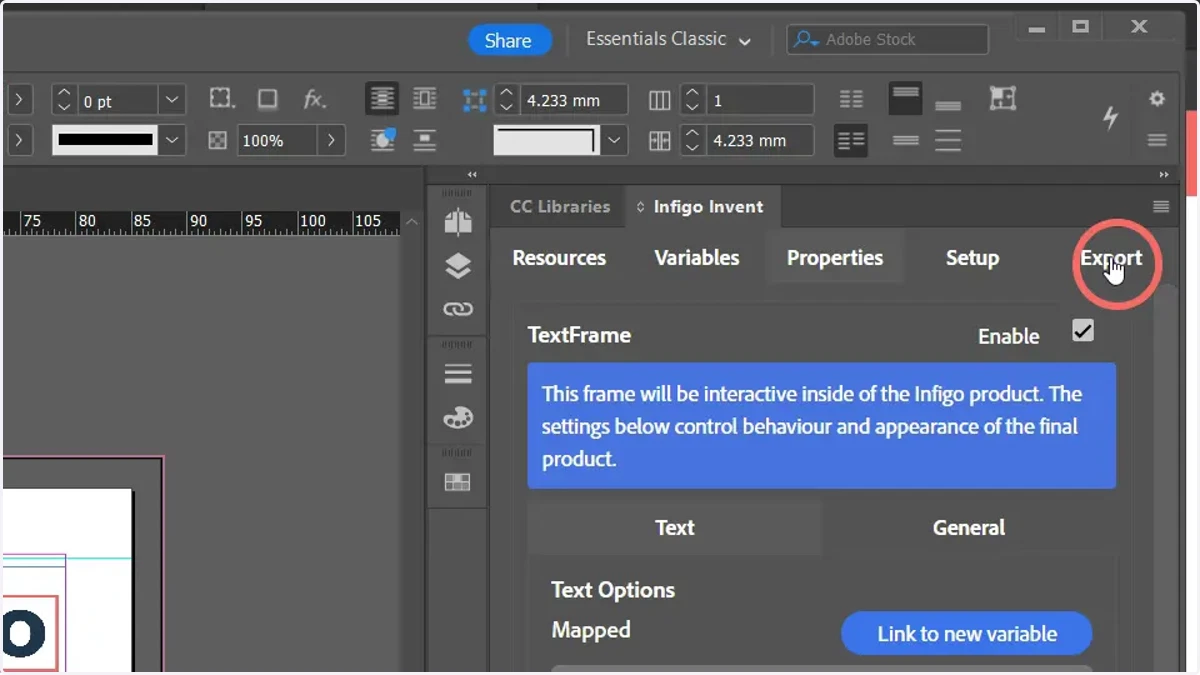Select wrap around bounding box icon

[x=425, y=99]
